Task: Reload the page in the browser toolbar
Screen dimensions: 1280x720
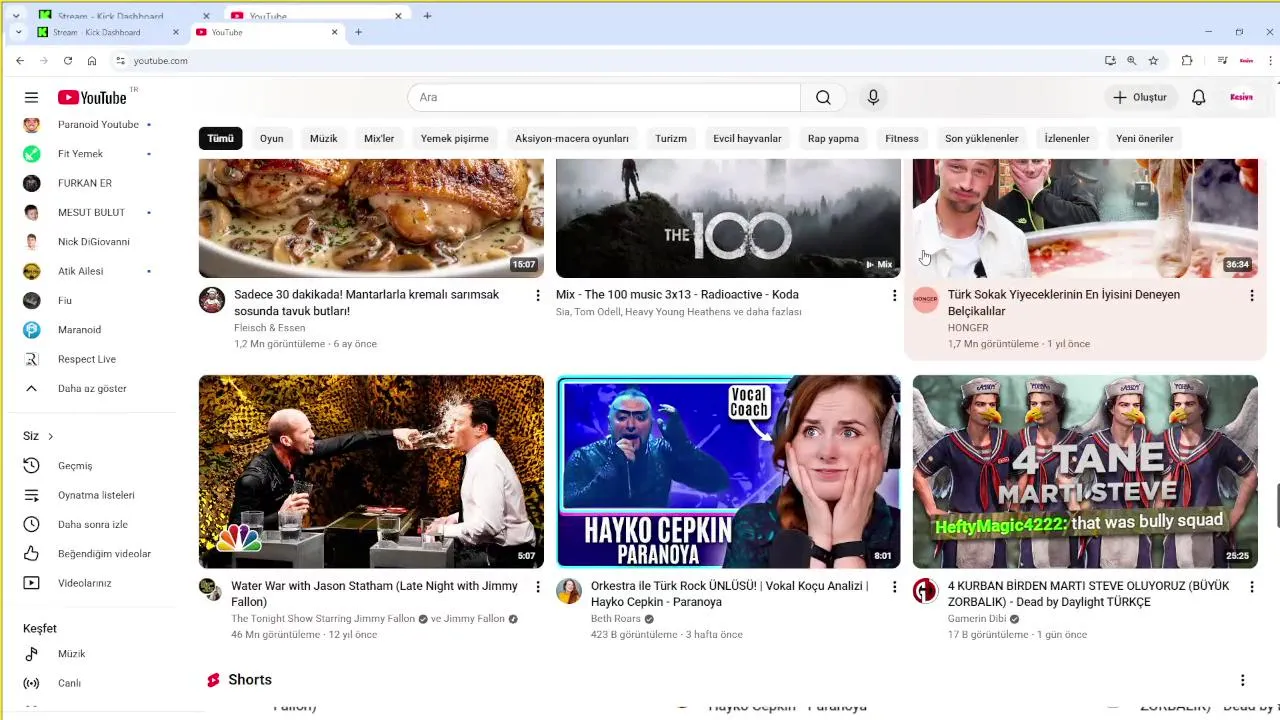Action: (68, 61)
